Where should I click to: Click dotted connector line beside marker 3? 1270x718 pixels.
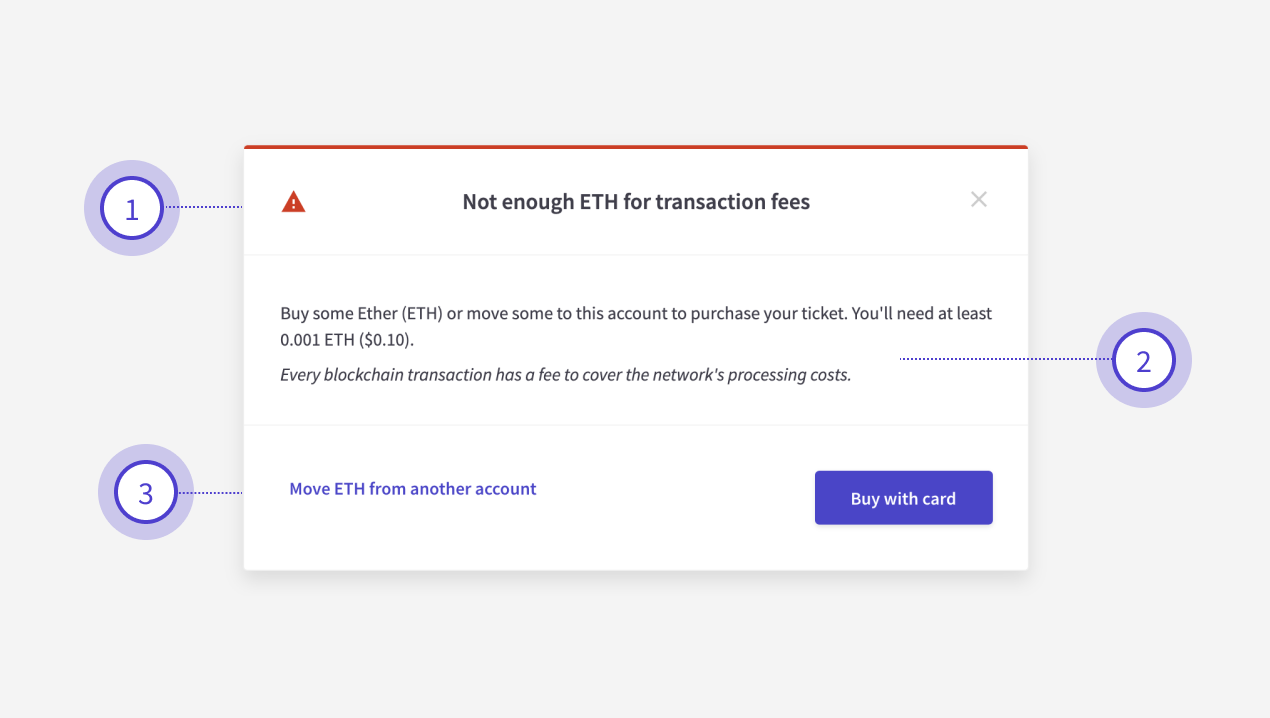[211, 492]
